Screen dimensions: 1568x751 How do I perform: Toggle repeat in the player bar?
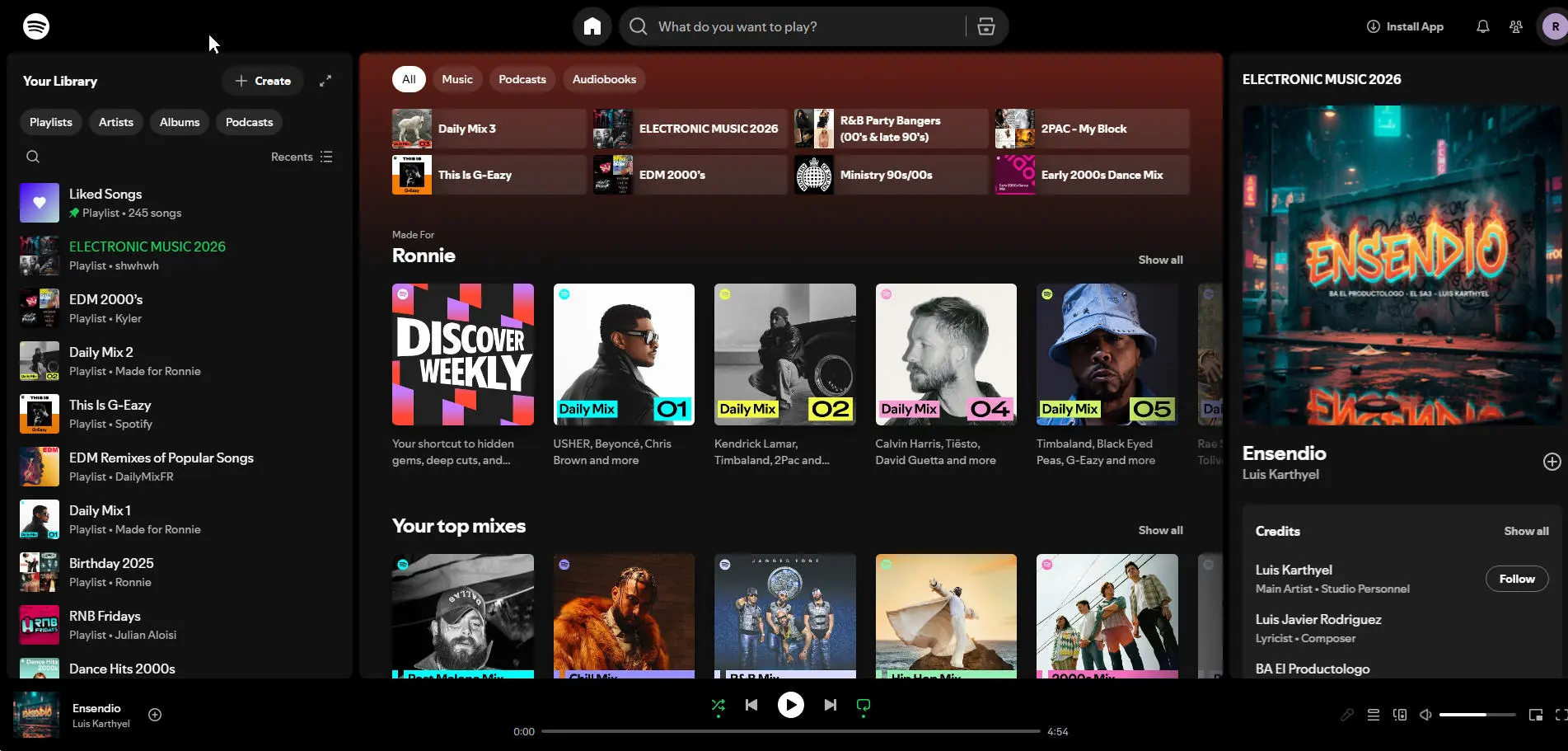(864, 705)
